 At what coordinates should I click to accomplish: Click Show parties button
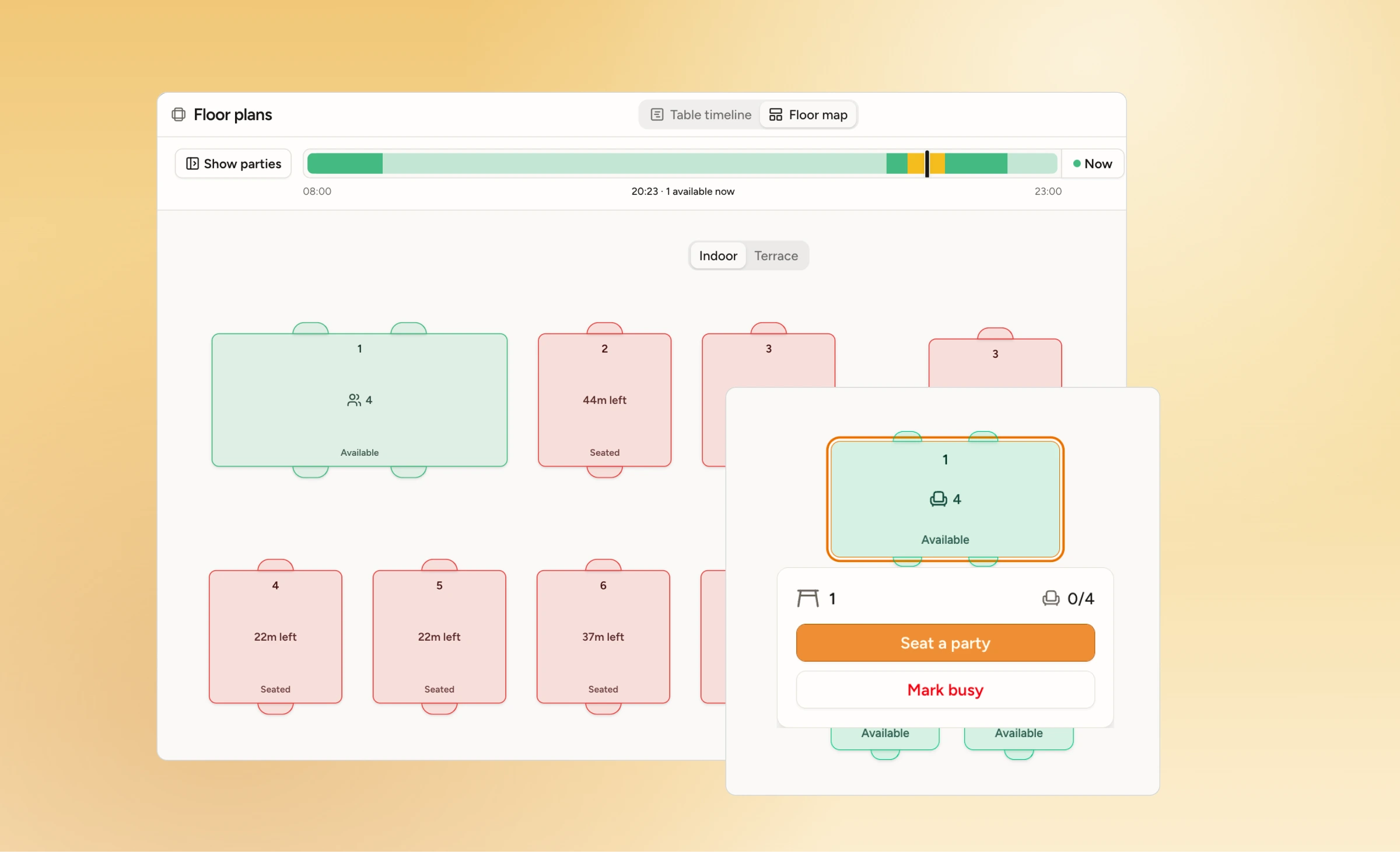pos(233,164)
